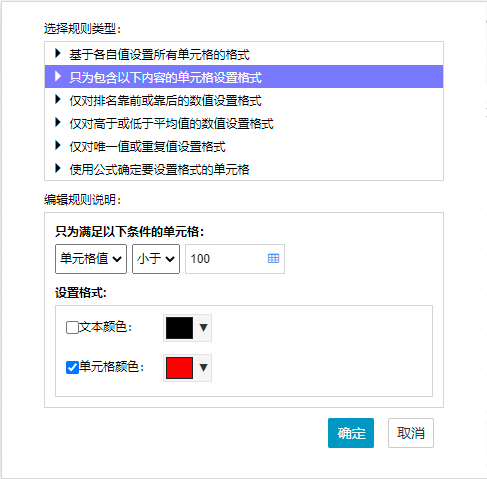Viewport: 487px width, 479px height.
Task: Click the 取消 button
Action: click(411, 433)
